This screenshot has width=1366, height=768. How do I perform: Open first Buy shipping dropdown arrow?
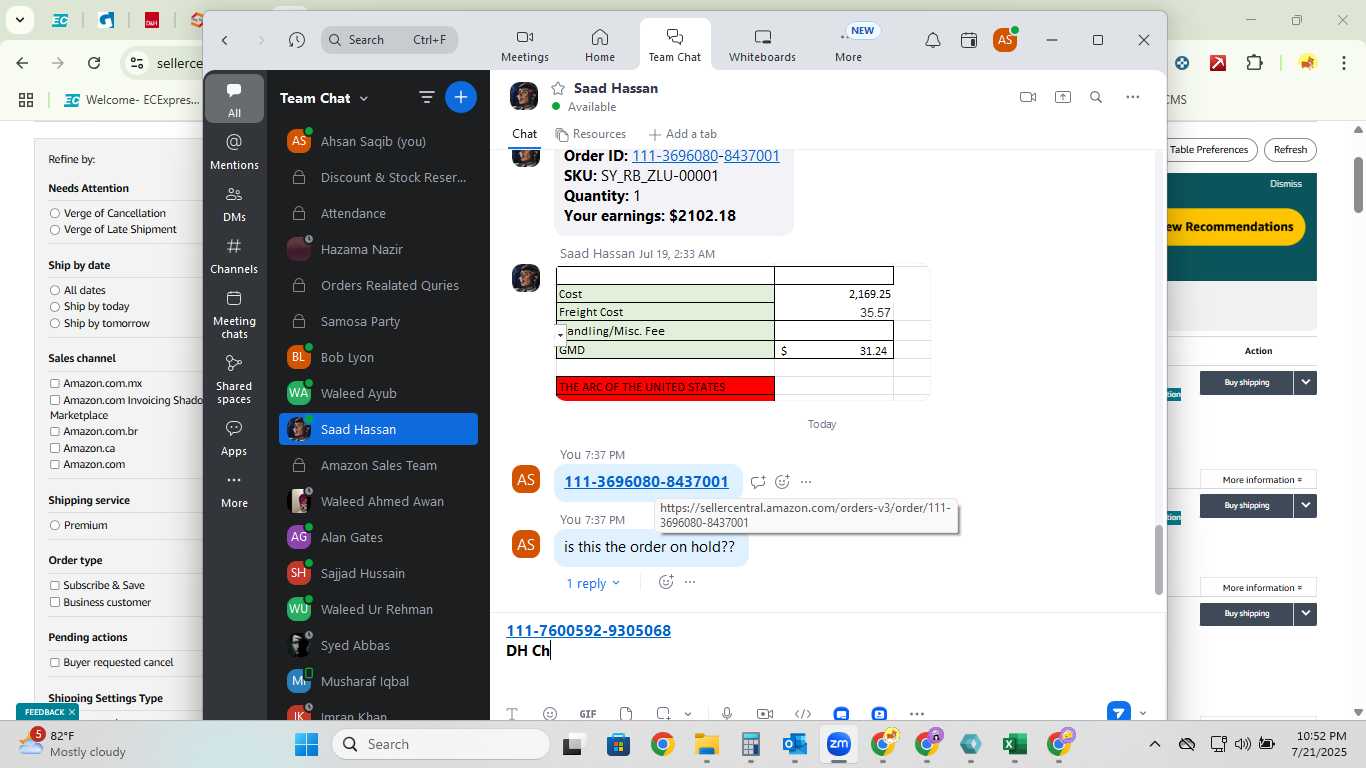tap(1305, 382)
